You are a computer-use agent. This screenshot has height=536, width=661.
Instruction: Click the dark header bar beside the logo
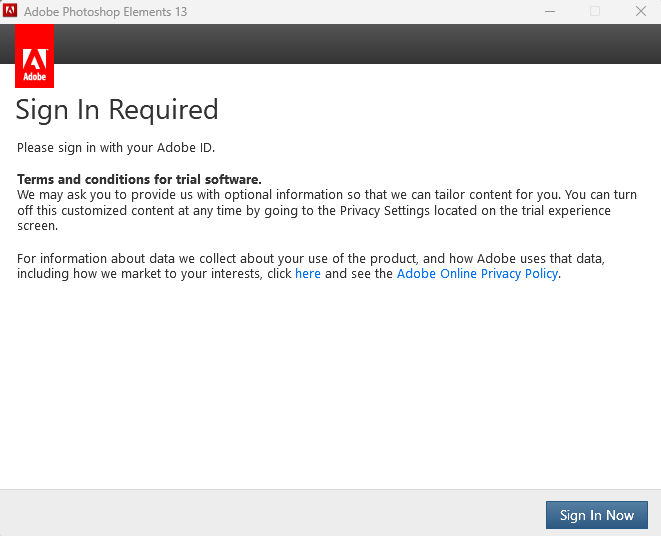point(350,44)
